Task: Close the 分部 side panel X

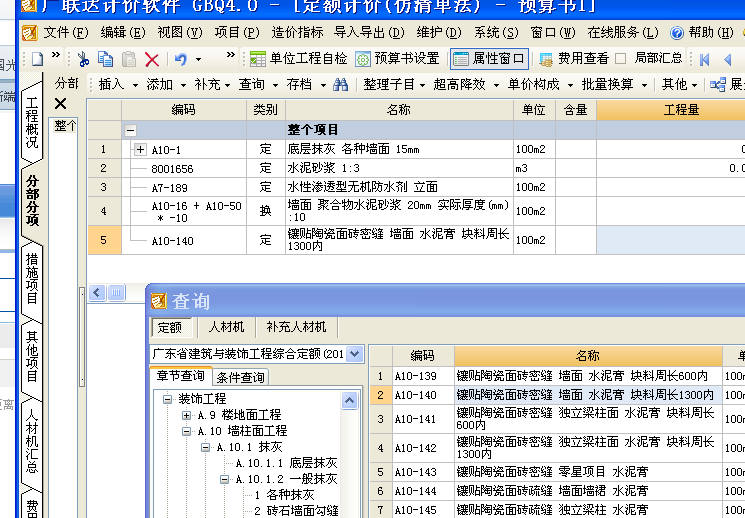Action: [60, 104]
